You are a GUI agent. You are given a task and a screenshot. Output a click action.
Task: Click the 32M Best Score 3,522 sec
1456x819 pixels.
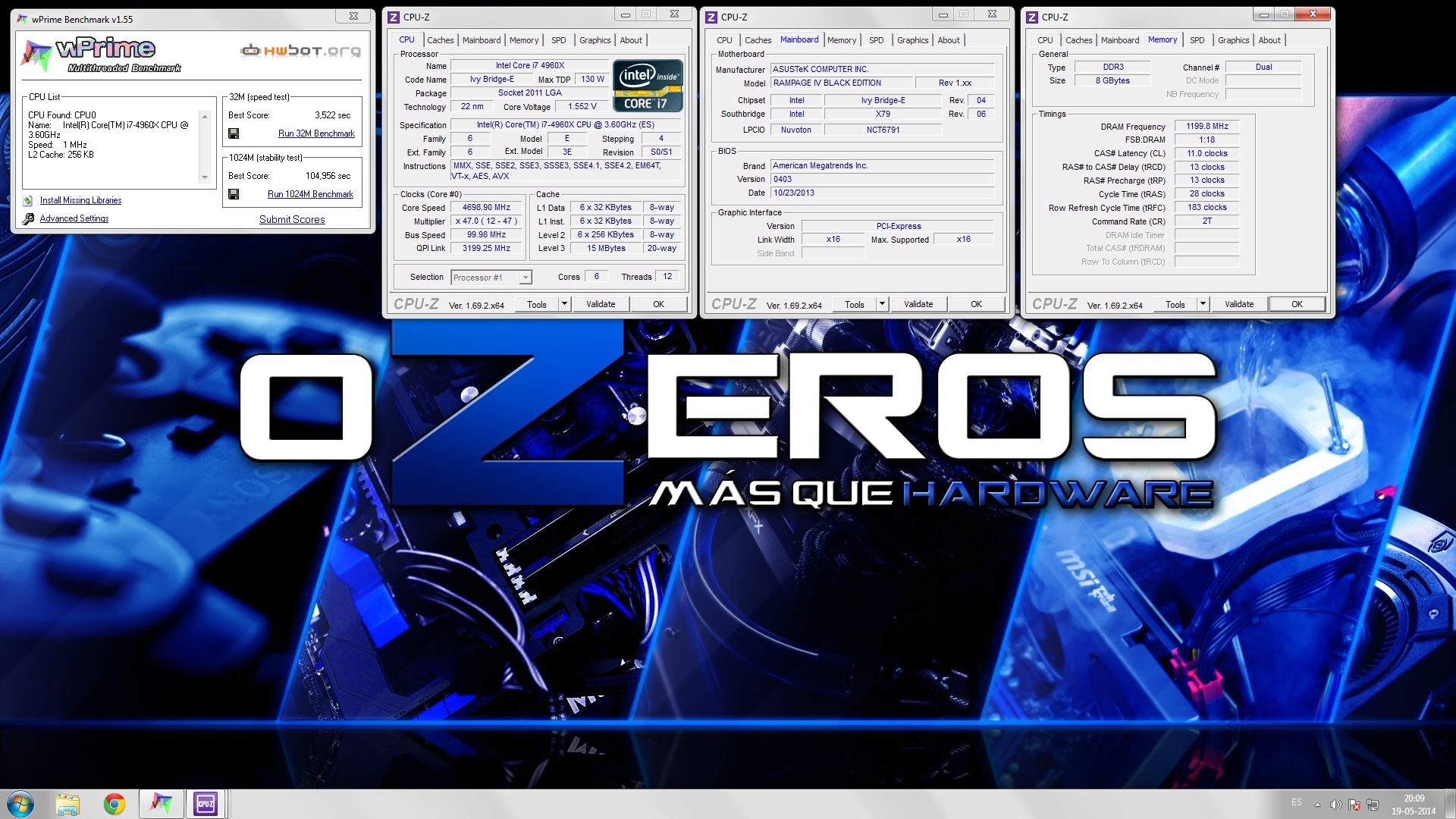(x=332, y=115)
